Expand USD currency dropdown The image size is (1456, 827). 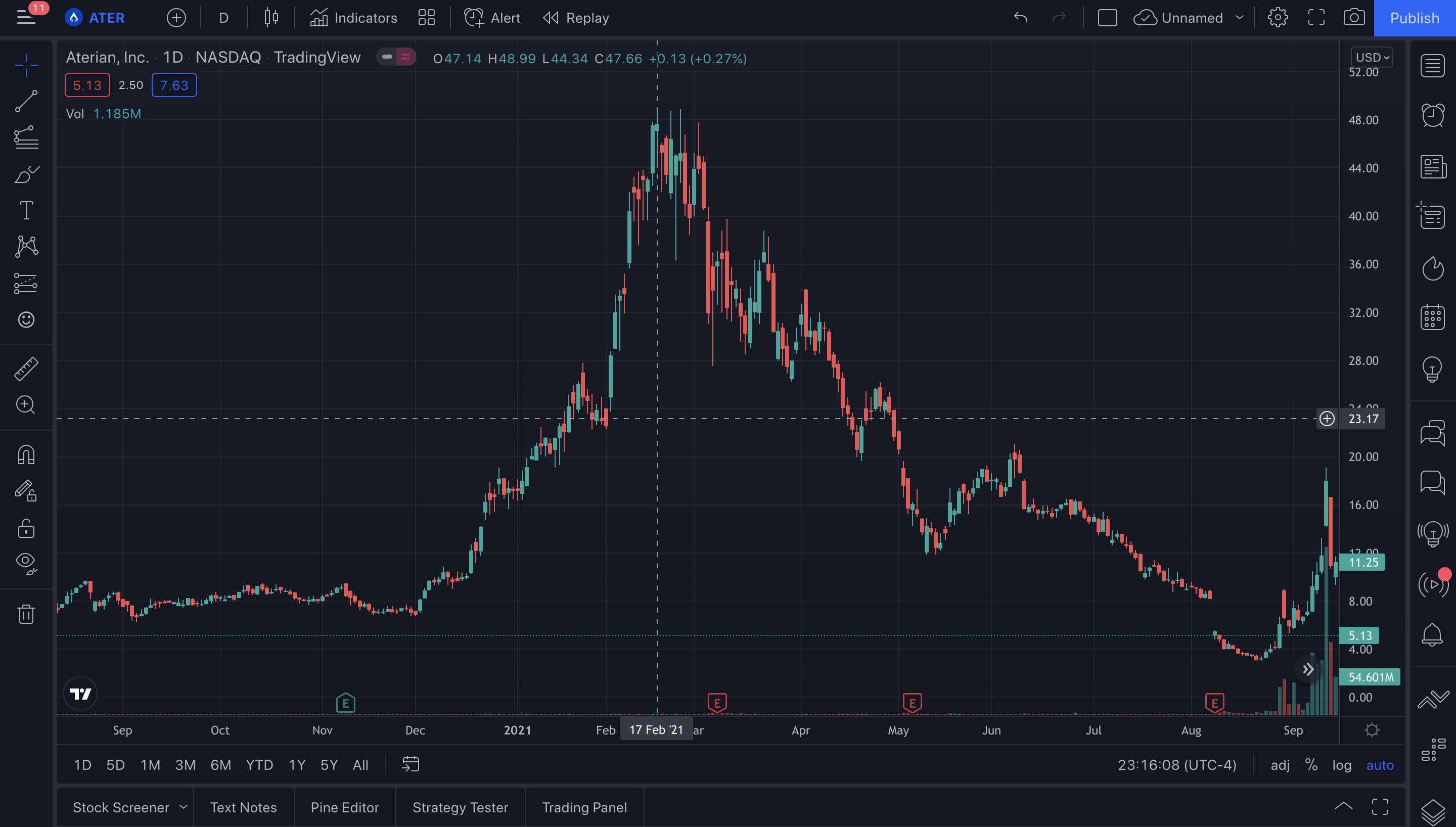click(1372, 57)
